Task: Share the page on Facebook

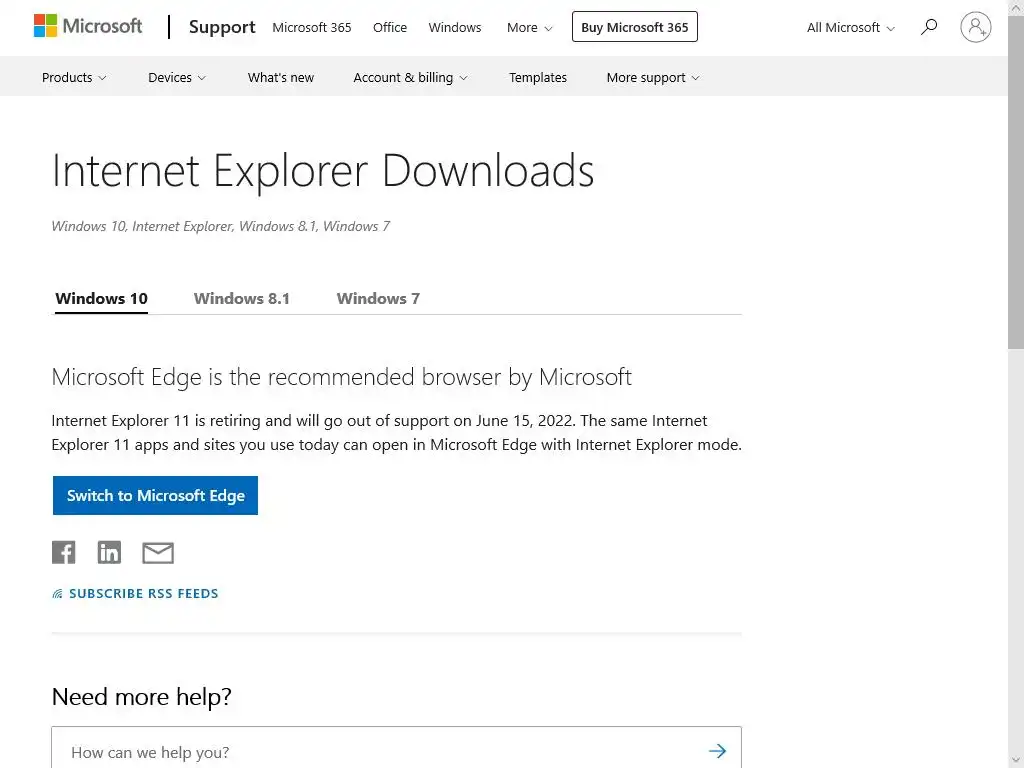Action: click(64, 552)
